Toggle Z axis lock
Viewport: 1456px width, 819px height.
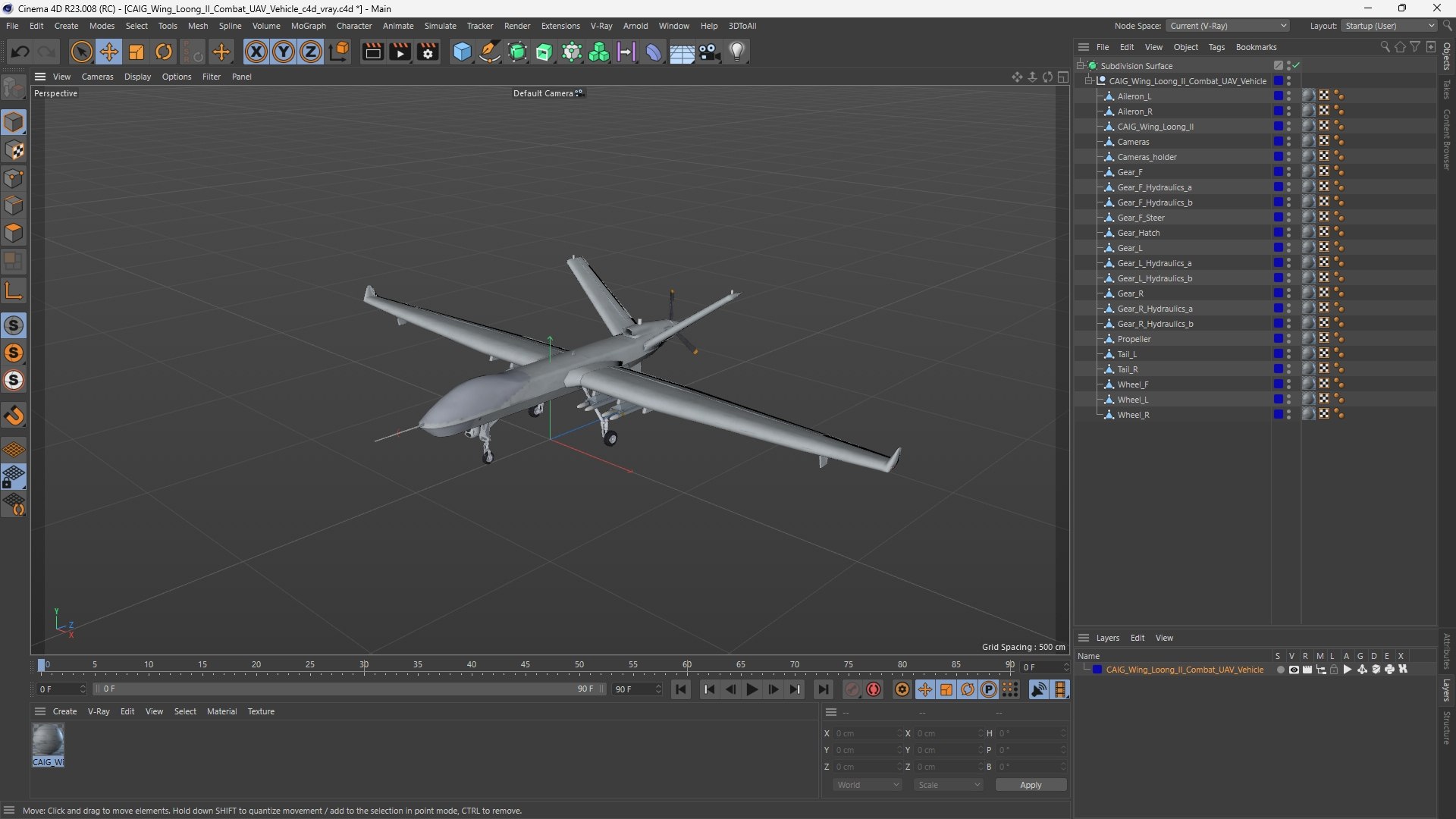[311, 52]
